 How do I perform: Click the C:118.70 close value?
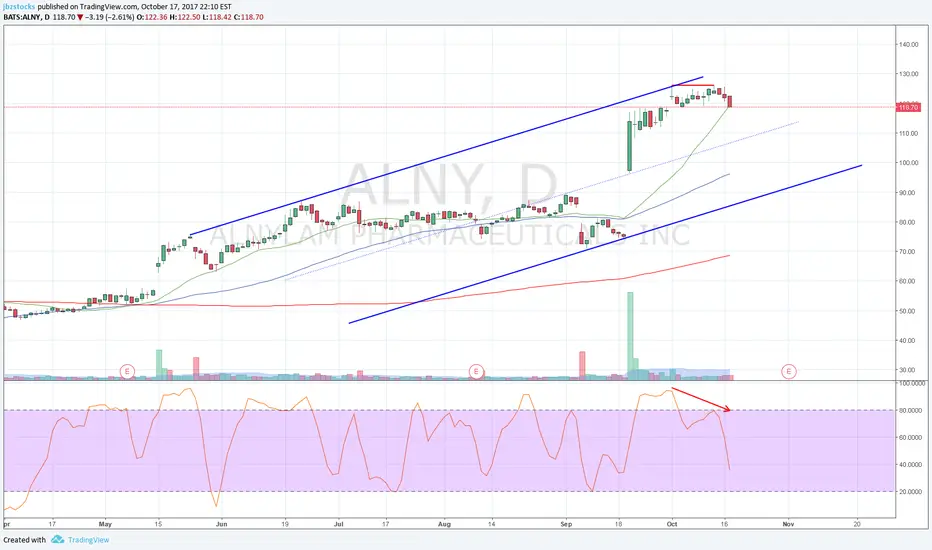(248, 17)
